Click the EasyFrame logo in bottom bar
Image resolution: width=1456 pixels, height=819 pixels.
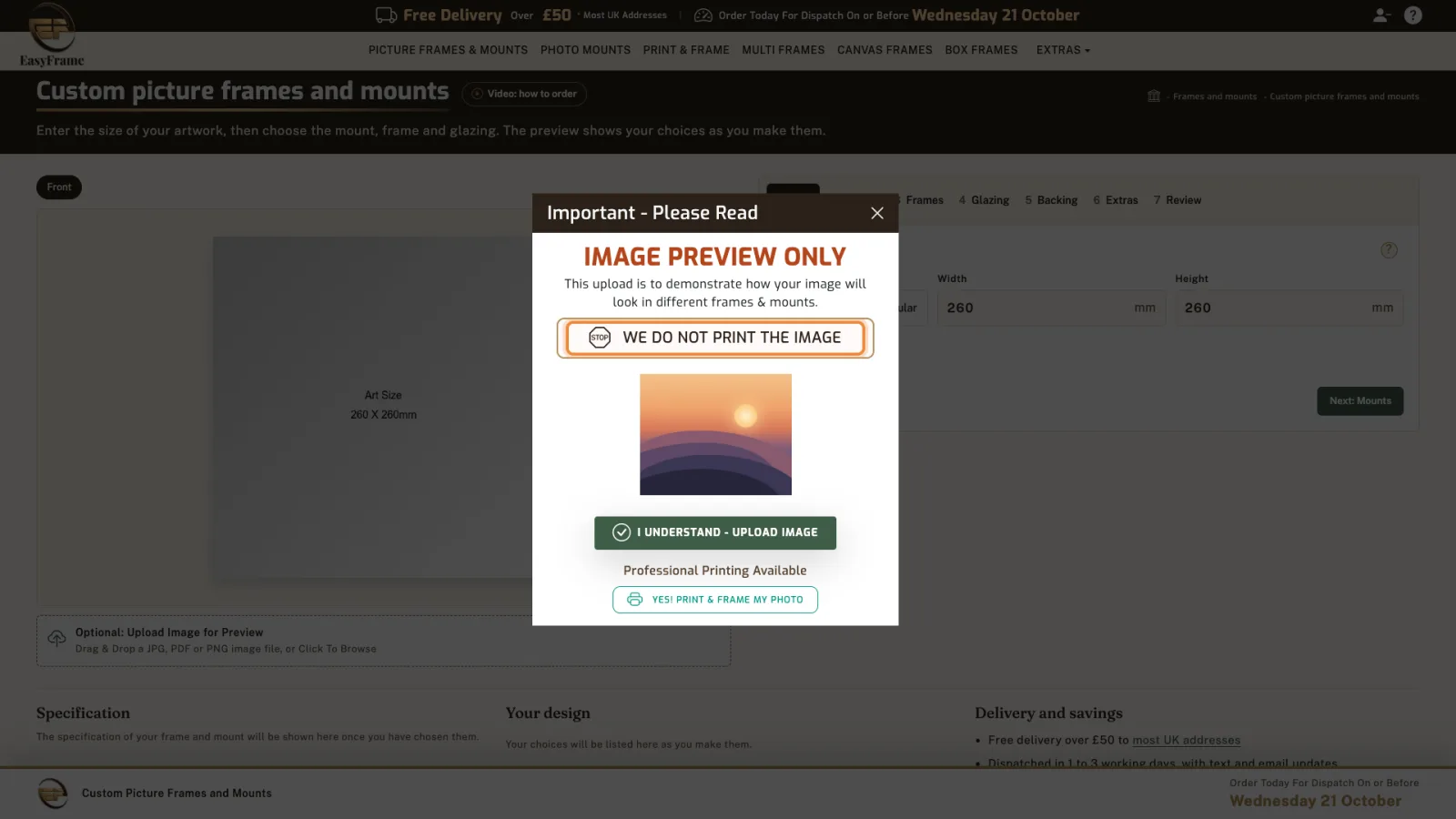pyautogui.click(x=53, y=794)
